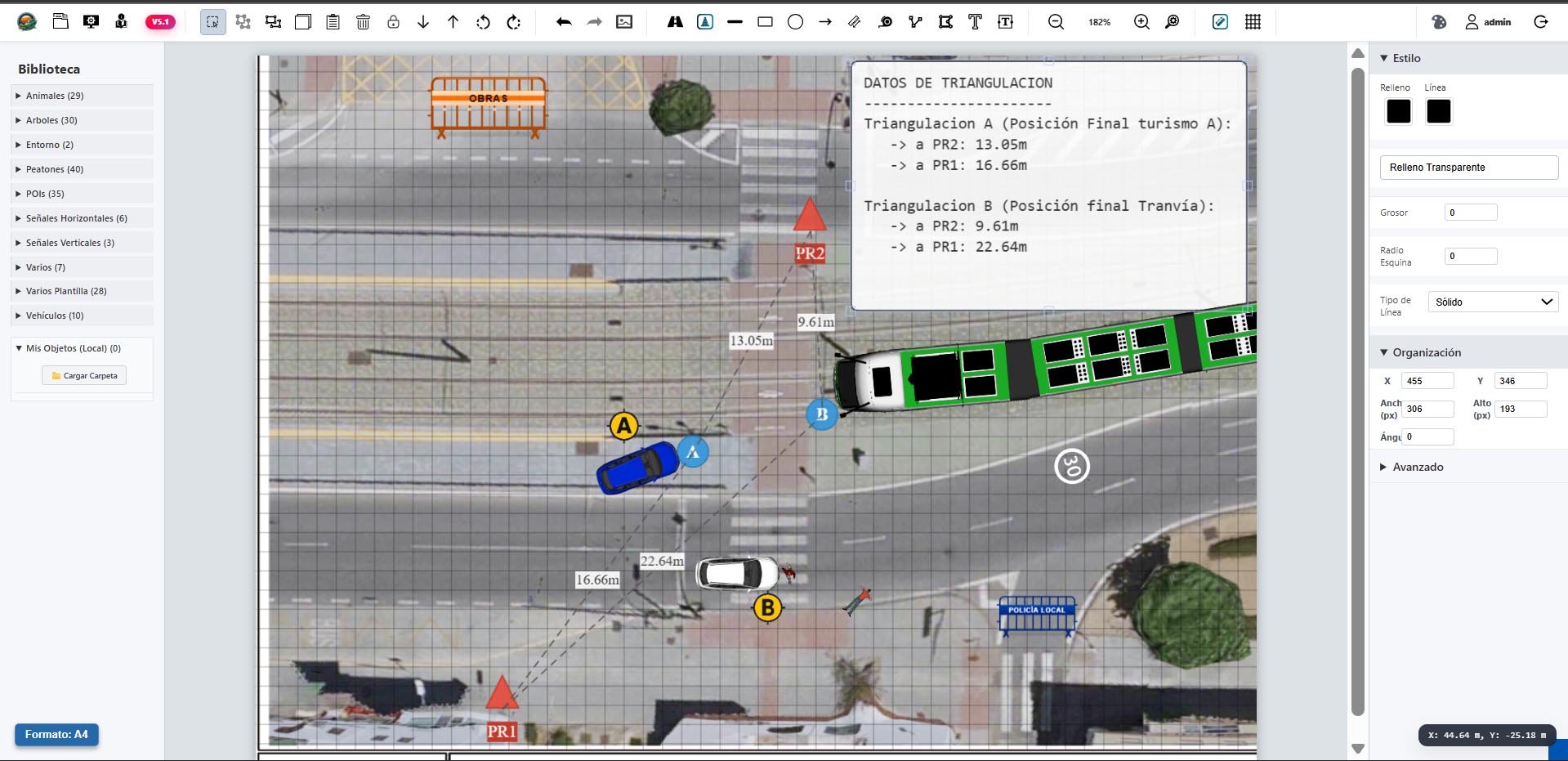Expand Peatones (40) in Biblioteca
This screenshot has height=761, width=1568.
pos(55,169)
